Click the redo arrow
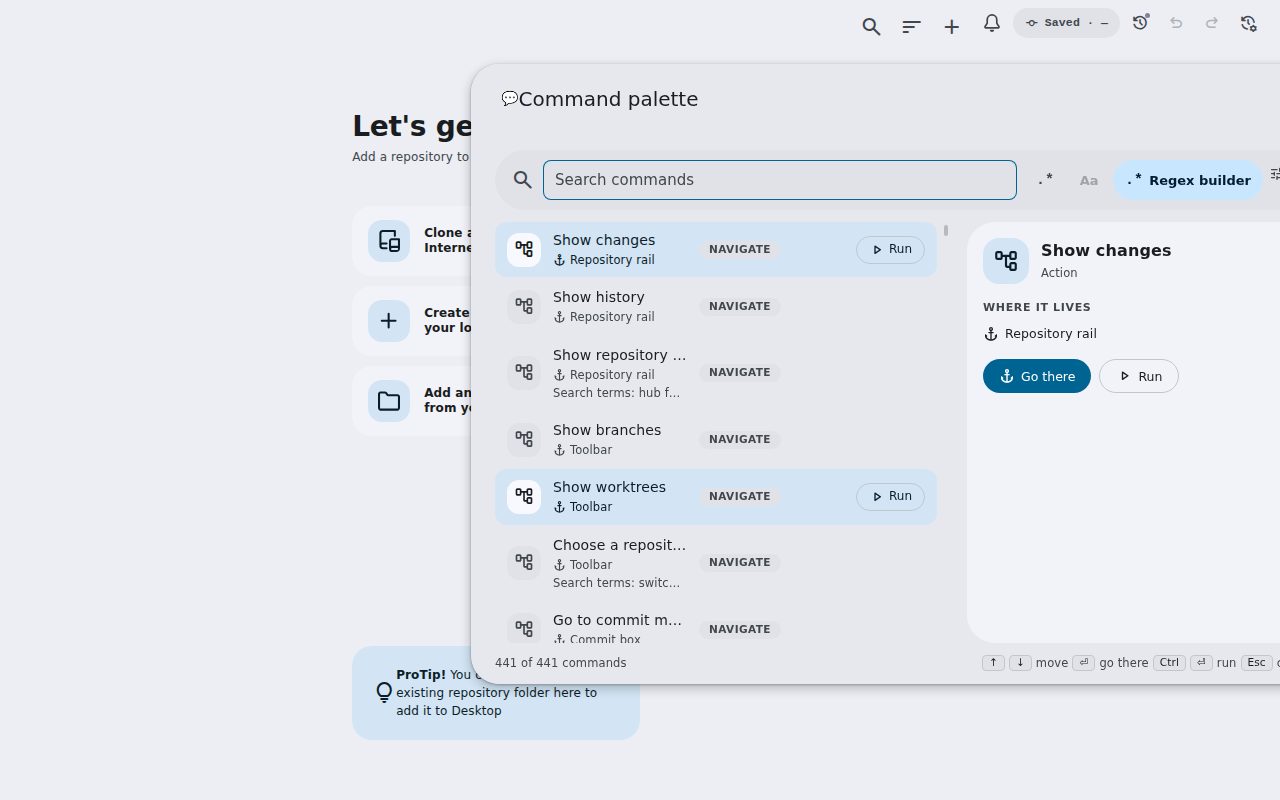Screen dimensions: 1280x800 pos(1212,23)
